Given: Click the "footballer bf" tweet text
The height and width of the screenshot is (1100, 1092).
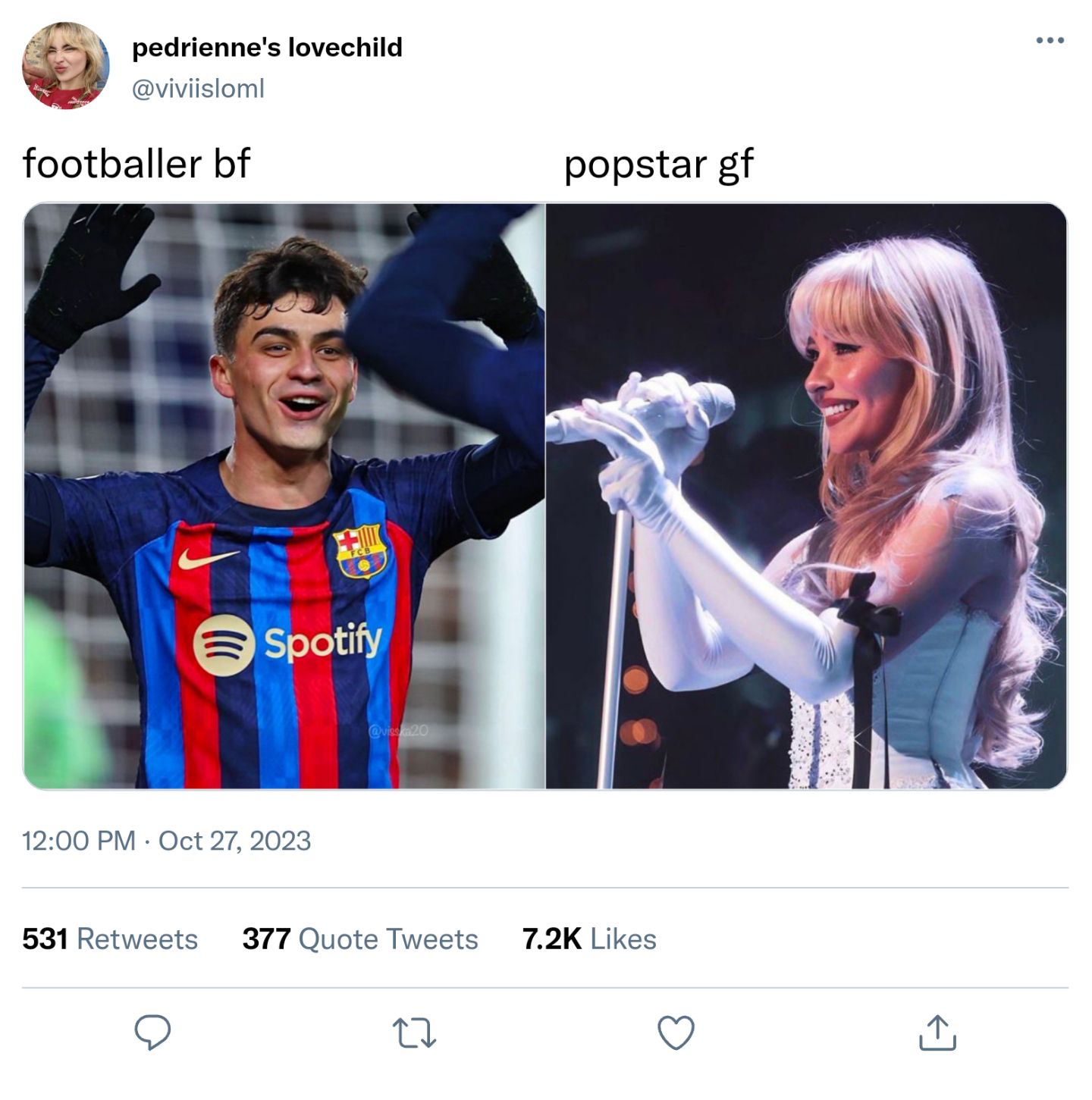Looking at the screenshot, I should [136, 164].
